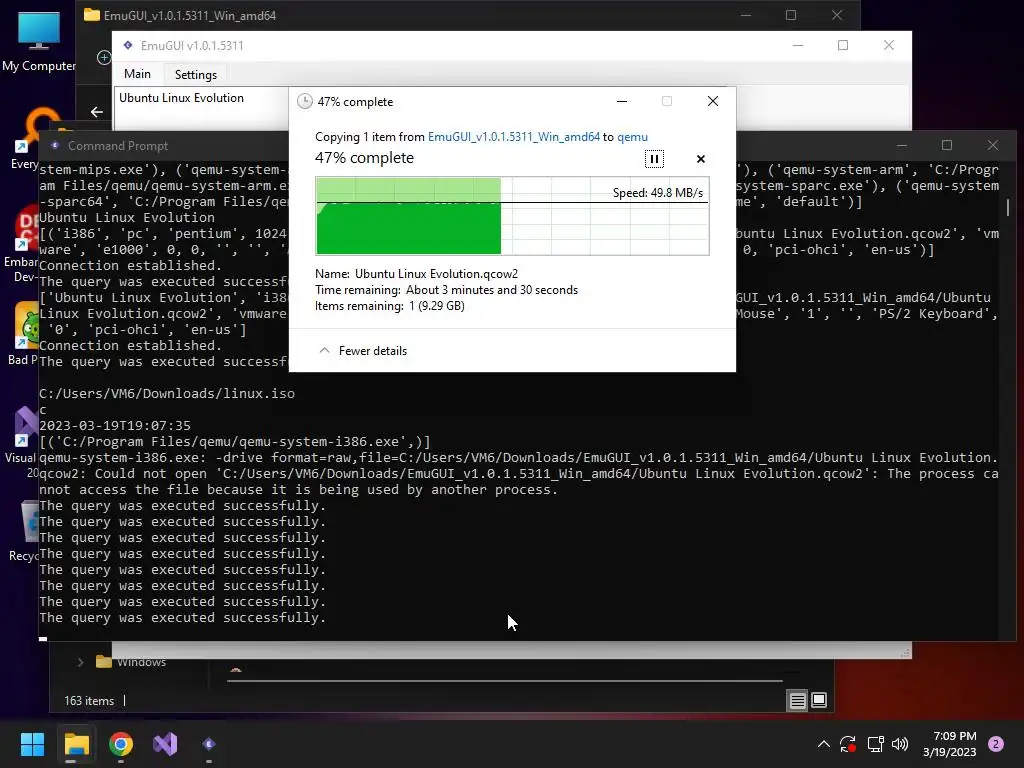Open the clock showing 7:09 PM
The width and height of the screenshot is (1024, 768).
coord(949,744)
